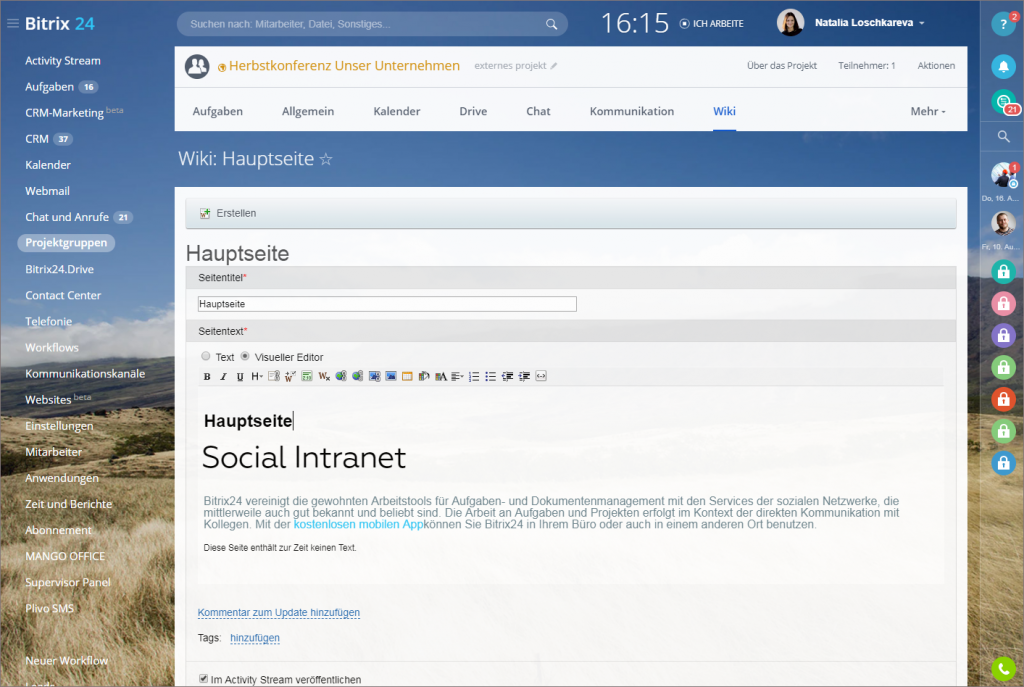The image size is (1024, 687).
Task: Open the red lock chat icon
Action: coord(1003,399)
